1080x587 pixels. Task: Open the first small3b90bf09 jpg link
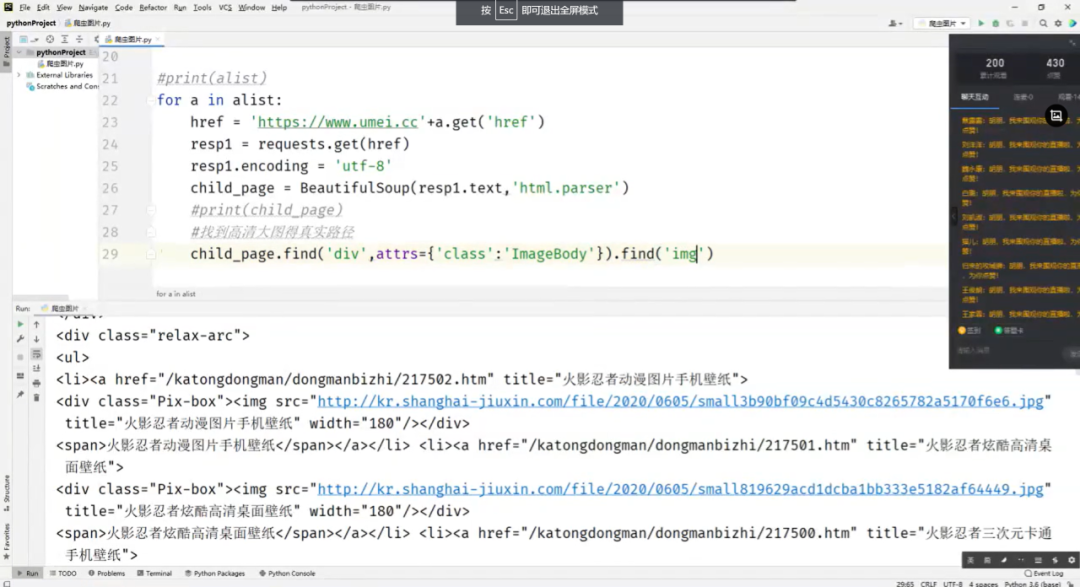click(680, 401)
